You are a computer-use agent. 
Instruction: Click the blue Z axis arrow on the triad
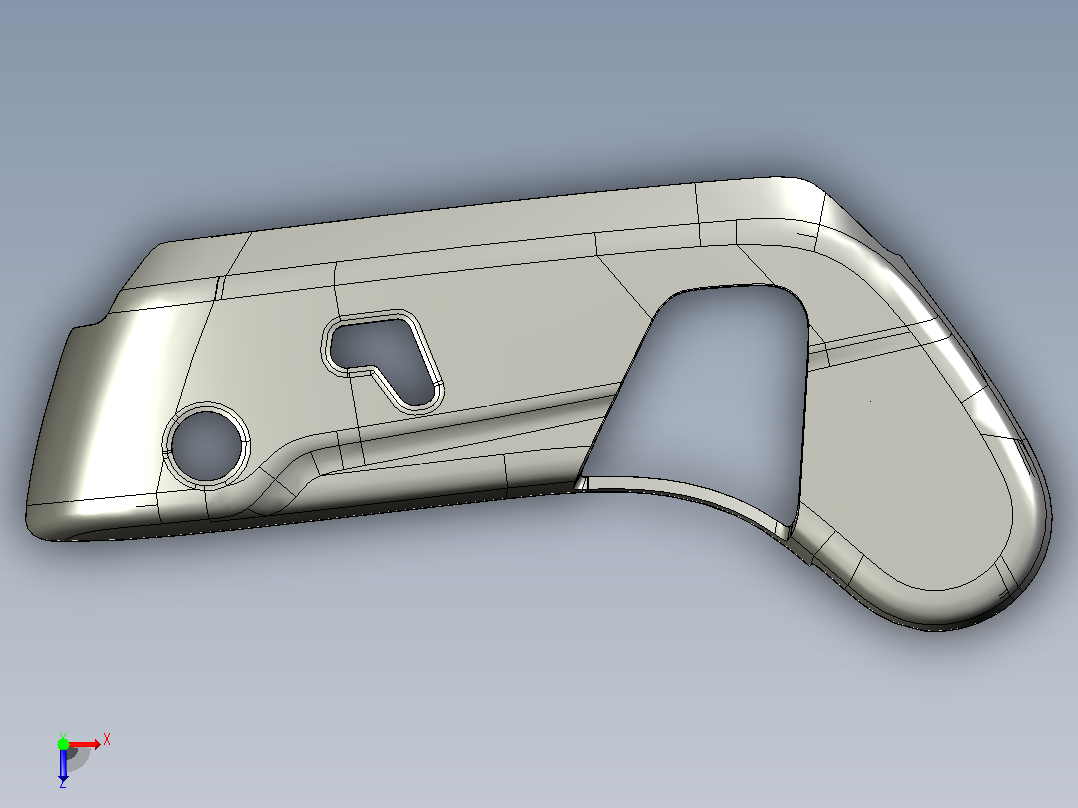63,764
